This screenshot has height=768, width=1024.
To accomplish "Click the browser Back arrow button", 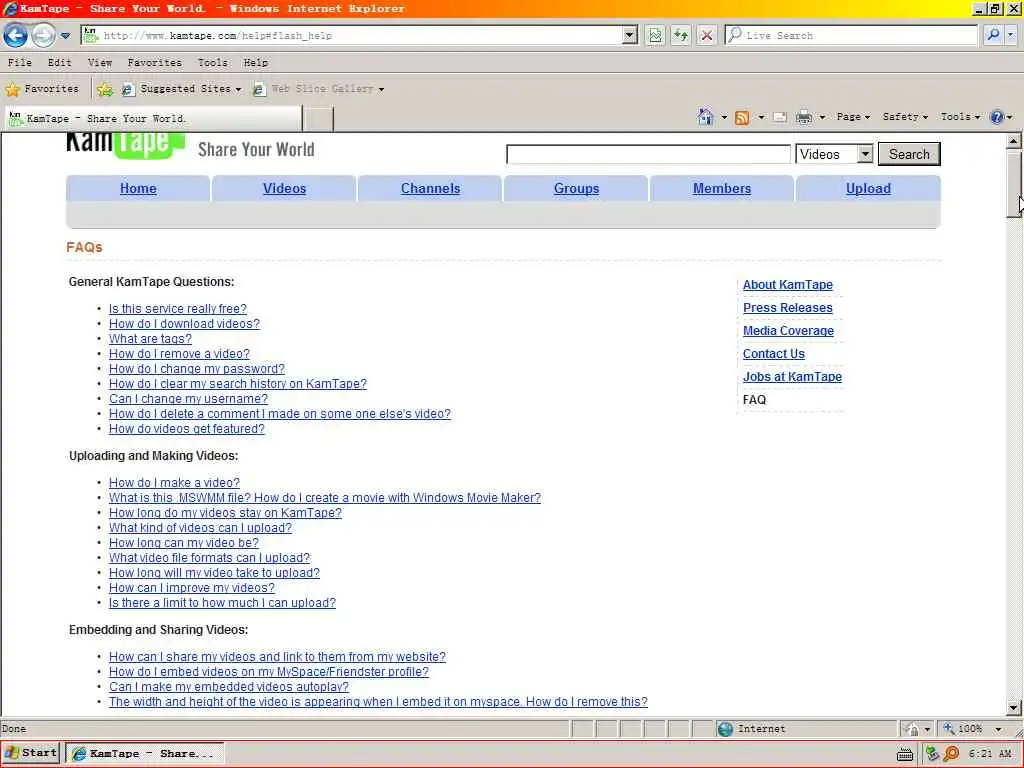I will click(16, 35).
